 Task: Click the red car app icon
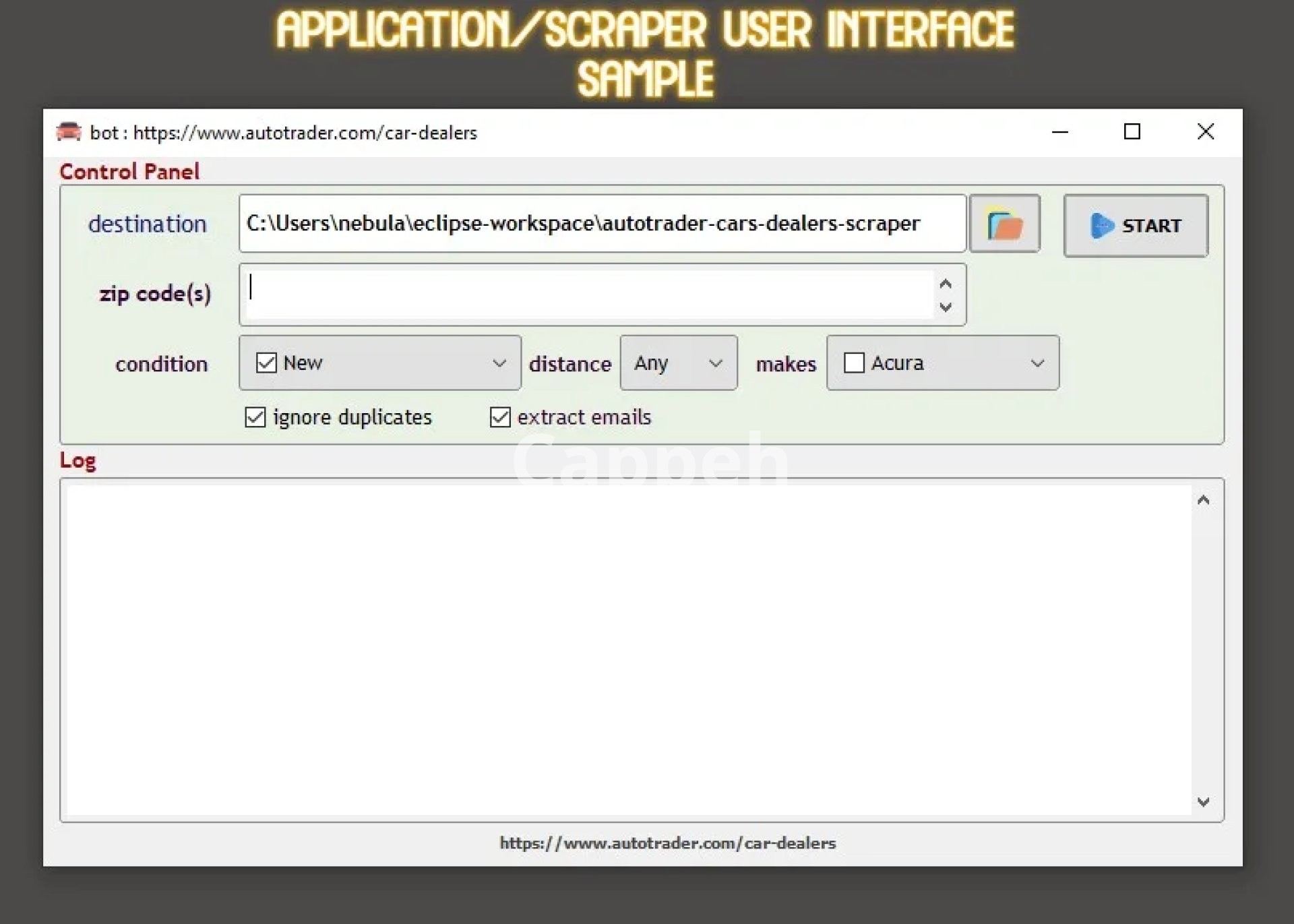pos(69,131)
